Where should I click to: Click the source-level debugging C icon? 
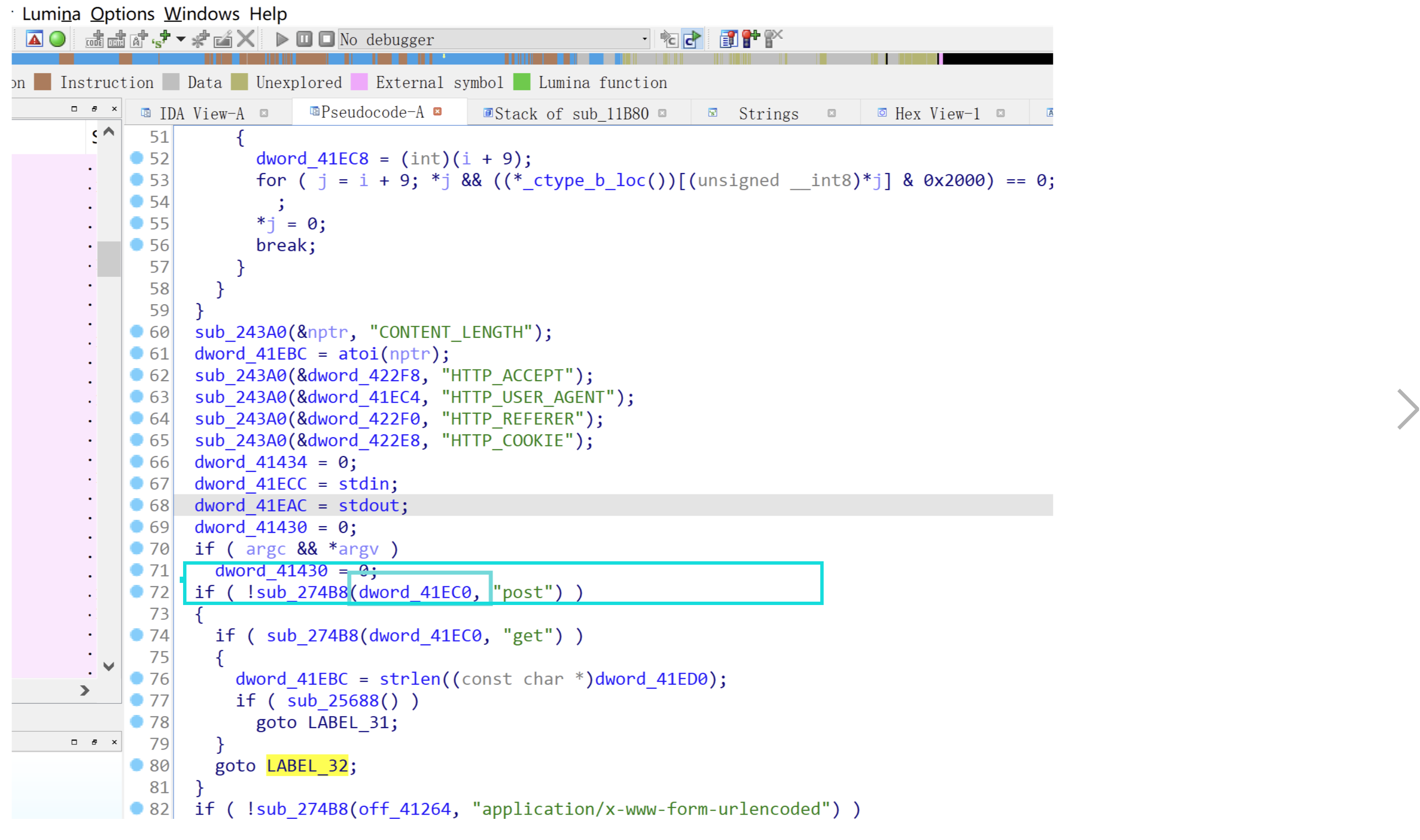tap(669, 39)
